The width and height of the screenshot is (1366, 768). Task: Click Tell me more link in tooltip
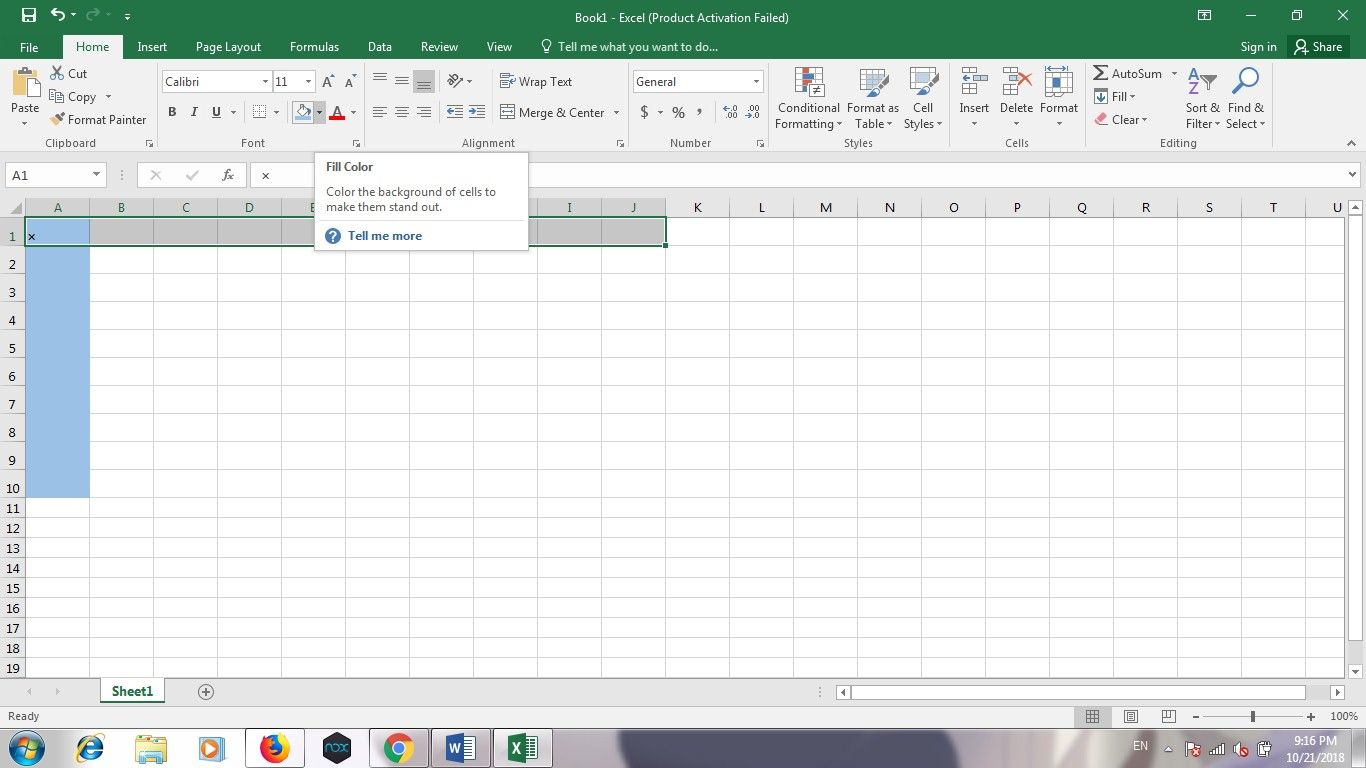tap(385, 236)
